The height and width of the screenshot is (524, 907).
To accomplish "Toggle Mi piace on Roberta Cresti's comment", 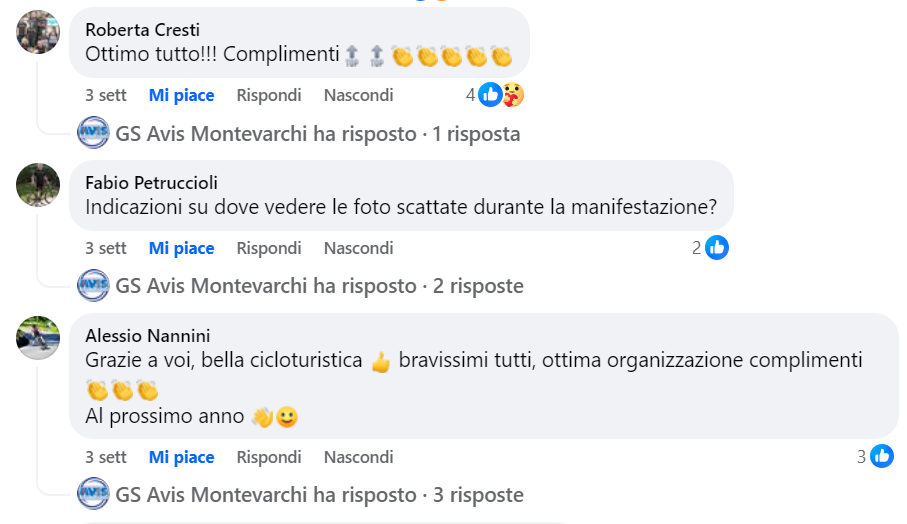I will pyautogui.click(x=181, y=95).
